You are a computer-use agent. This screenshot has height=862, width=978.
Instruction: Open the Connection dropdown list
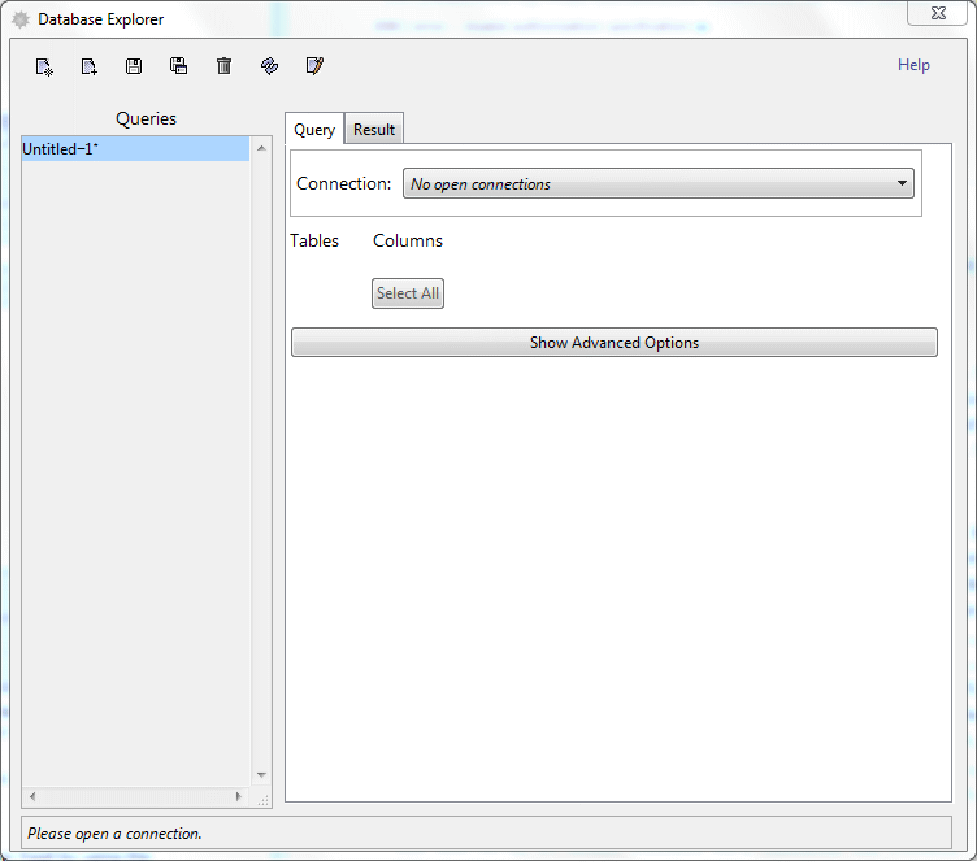tap(657, 184)
